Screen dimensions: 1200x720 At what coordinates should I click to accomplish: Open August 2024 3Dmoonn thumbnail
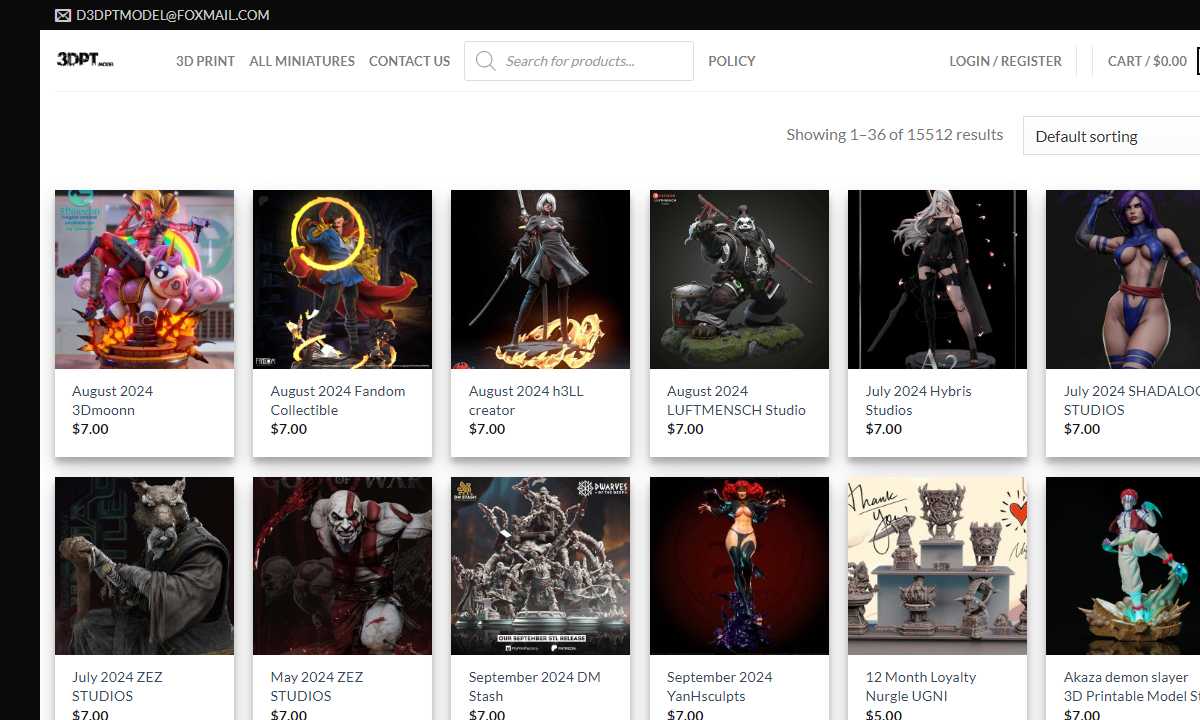tap(144, 279)
